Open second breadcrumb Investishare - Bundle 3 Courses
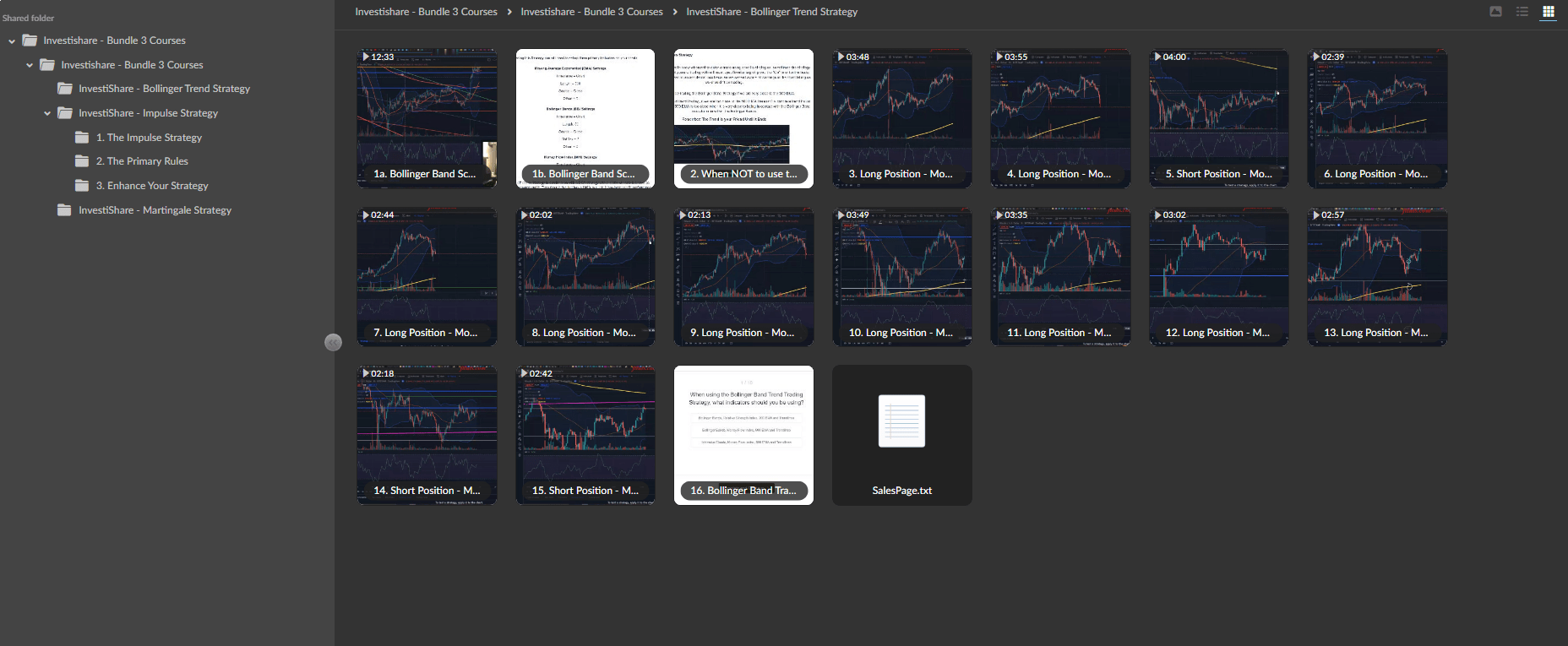 tap(591, 12)
